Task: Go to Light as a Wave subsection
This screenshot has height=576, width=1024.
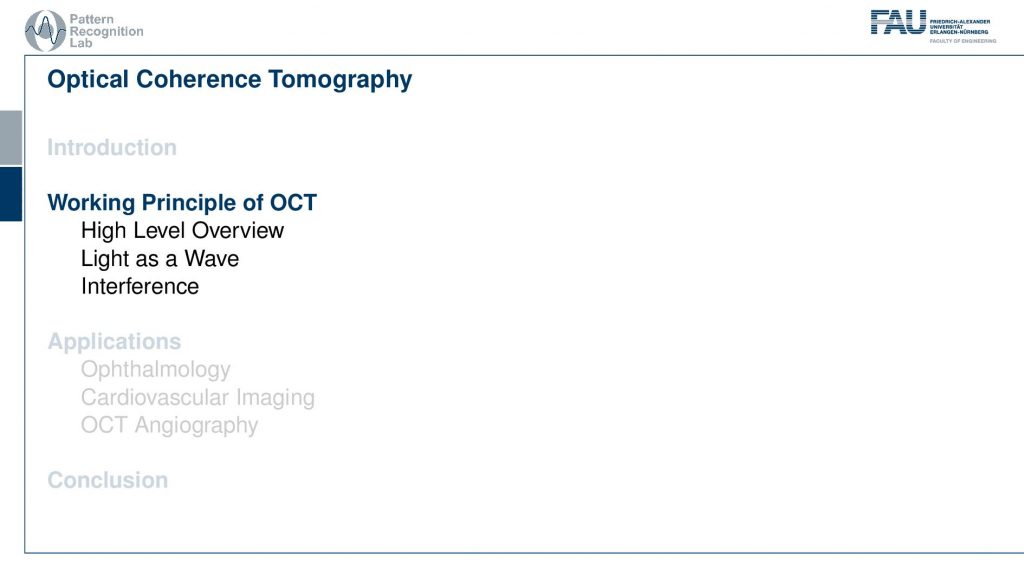Action: 160,259
